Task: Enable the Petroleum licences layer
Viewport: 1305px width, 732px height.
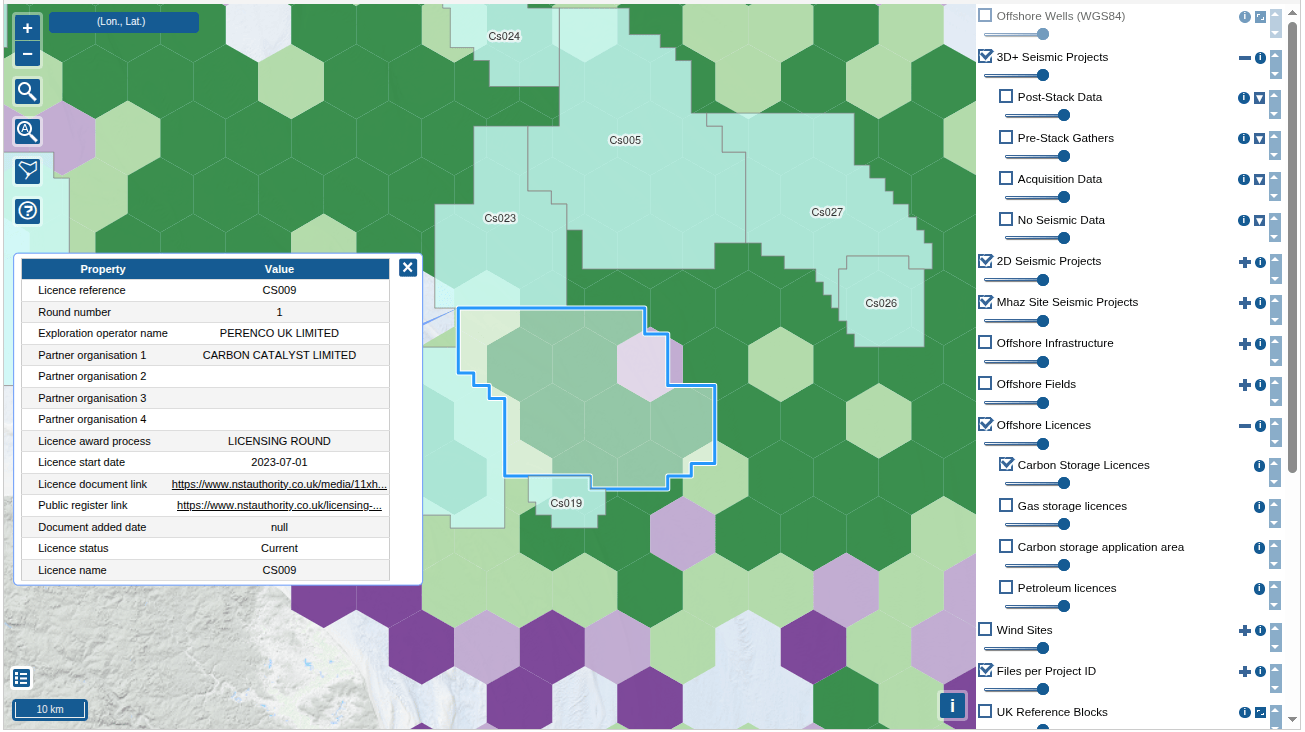Action: (1006, 588)
